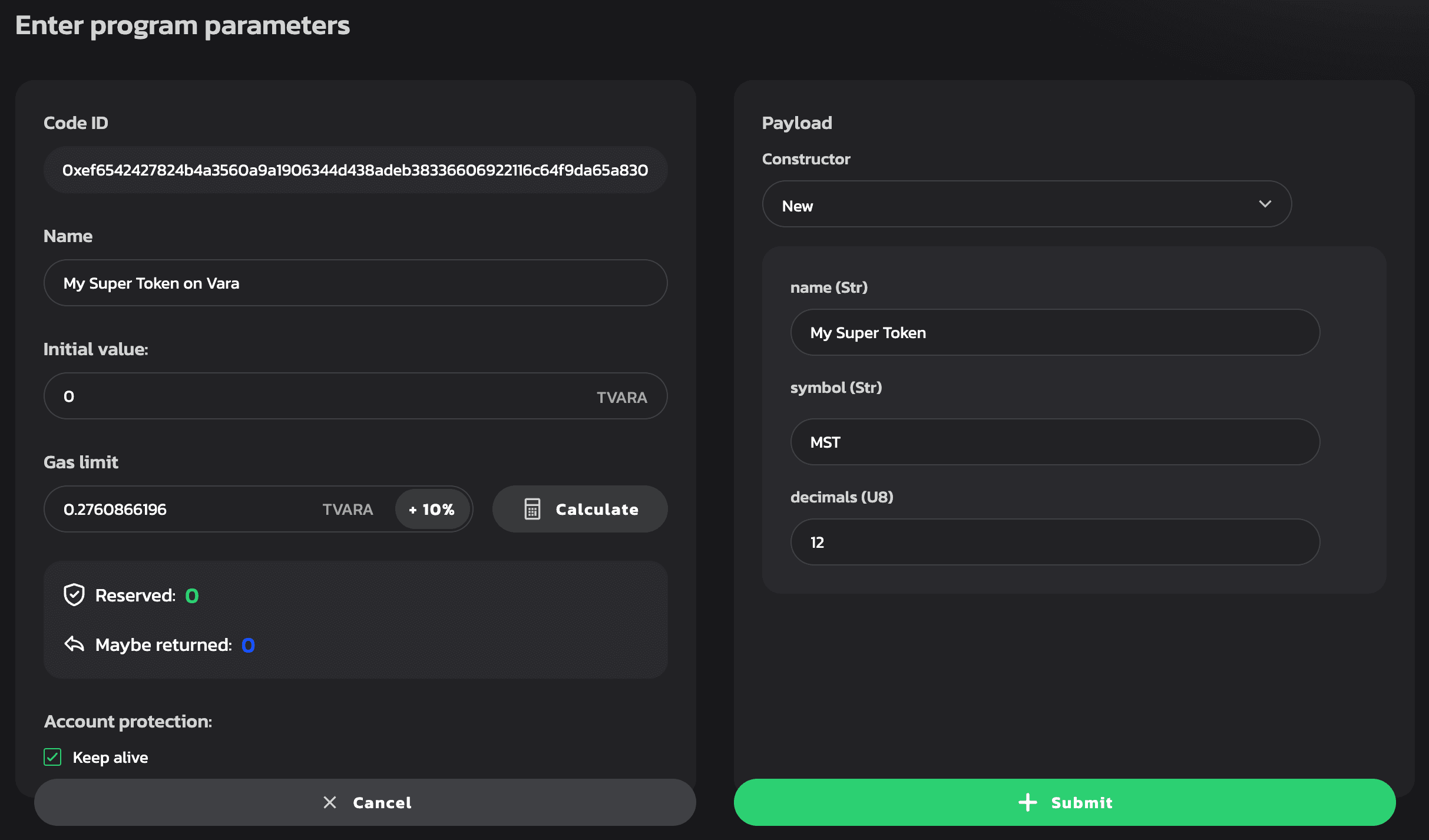Click the return arrow icon beside Maybe returned
The width and height of the screenshot is (1429, 840).
(74, 644)
